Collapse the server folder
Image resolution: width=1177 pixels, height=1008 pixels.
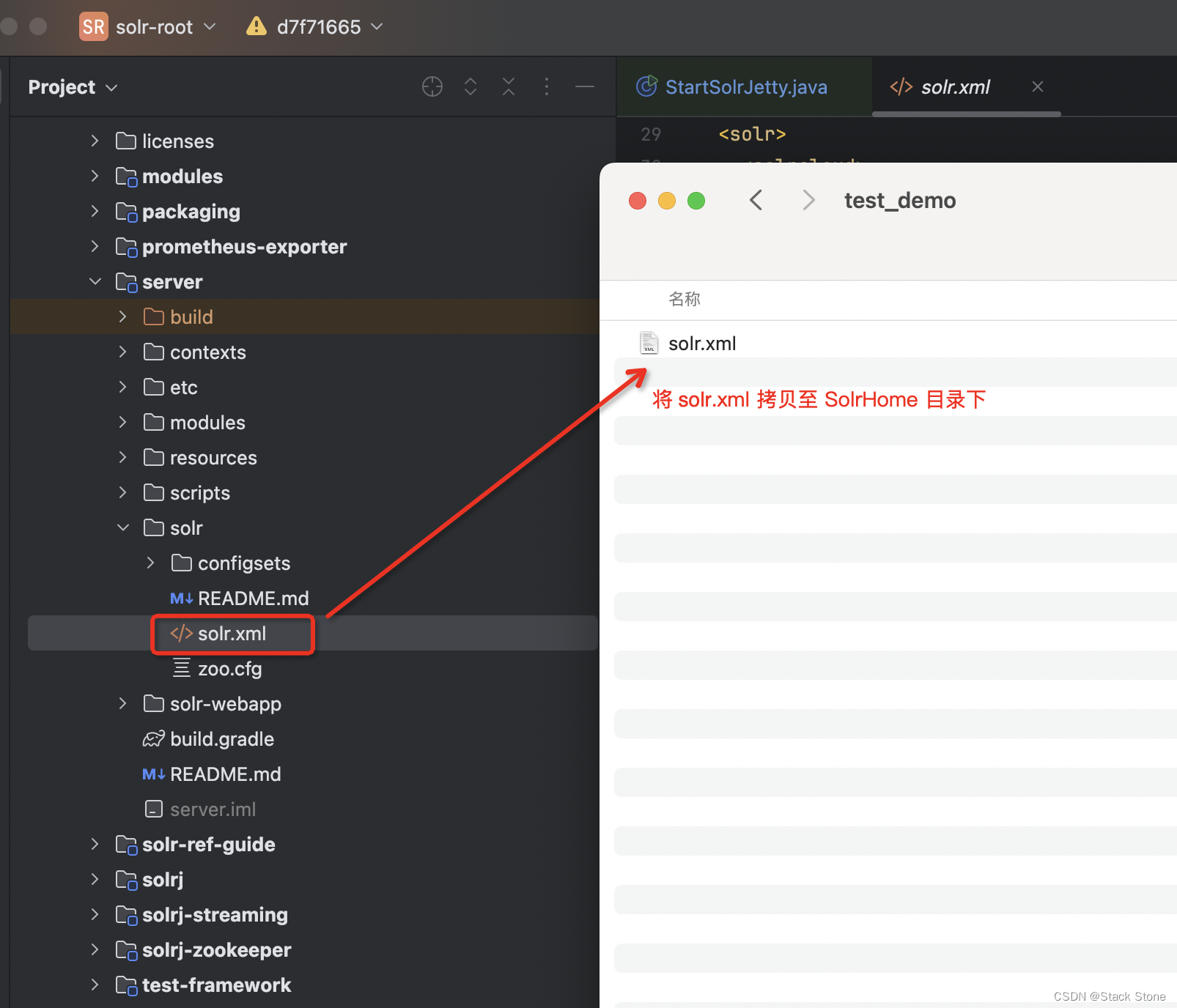pos(95,281)
